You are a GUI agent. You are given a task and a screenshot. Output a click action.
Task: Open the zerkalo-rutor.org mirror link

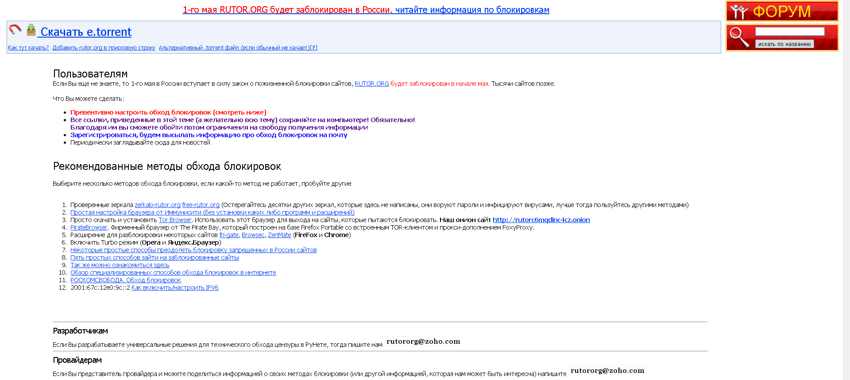pyautogui.click(x=157, y=205)
